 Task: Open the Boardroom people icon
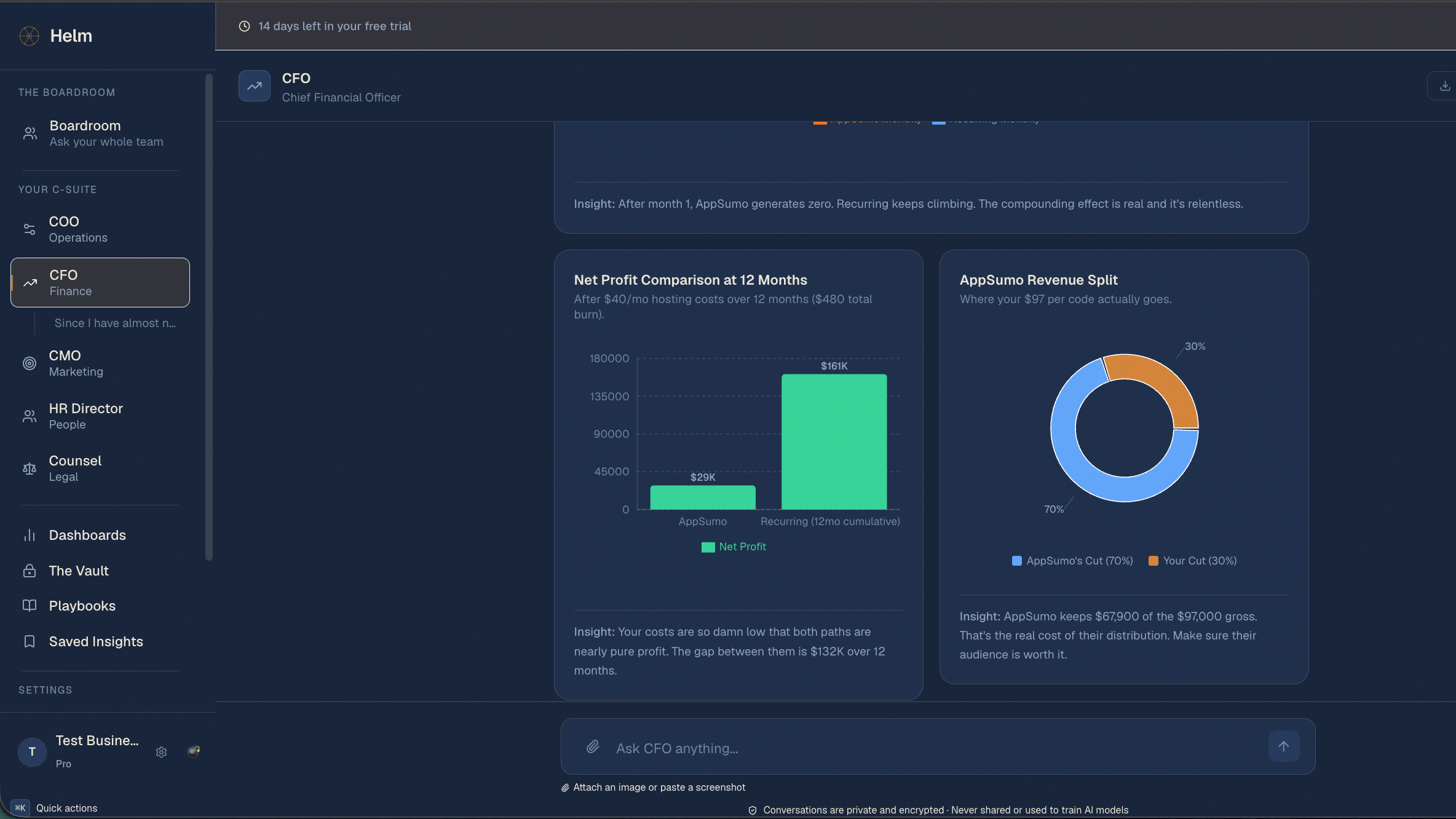pos(30,133)
